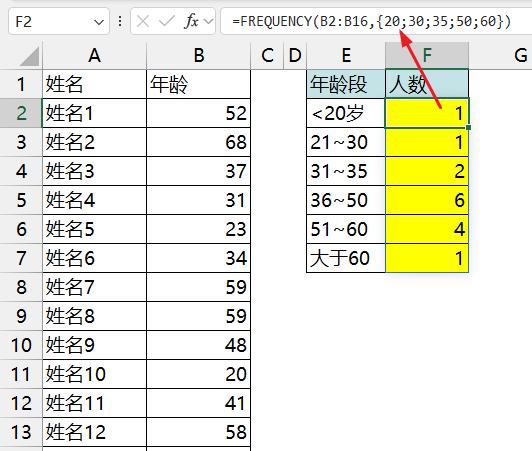Click header cell 年龄段

[346, 84]
